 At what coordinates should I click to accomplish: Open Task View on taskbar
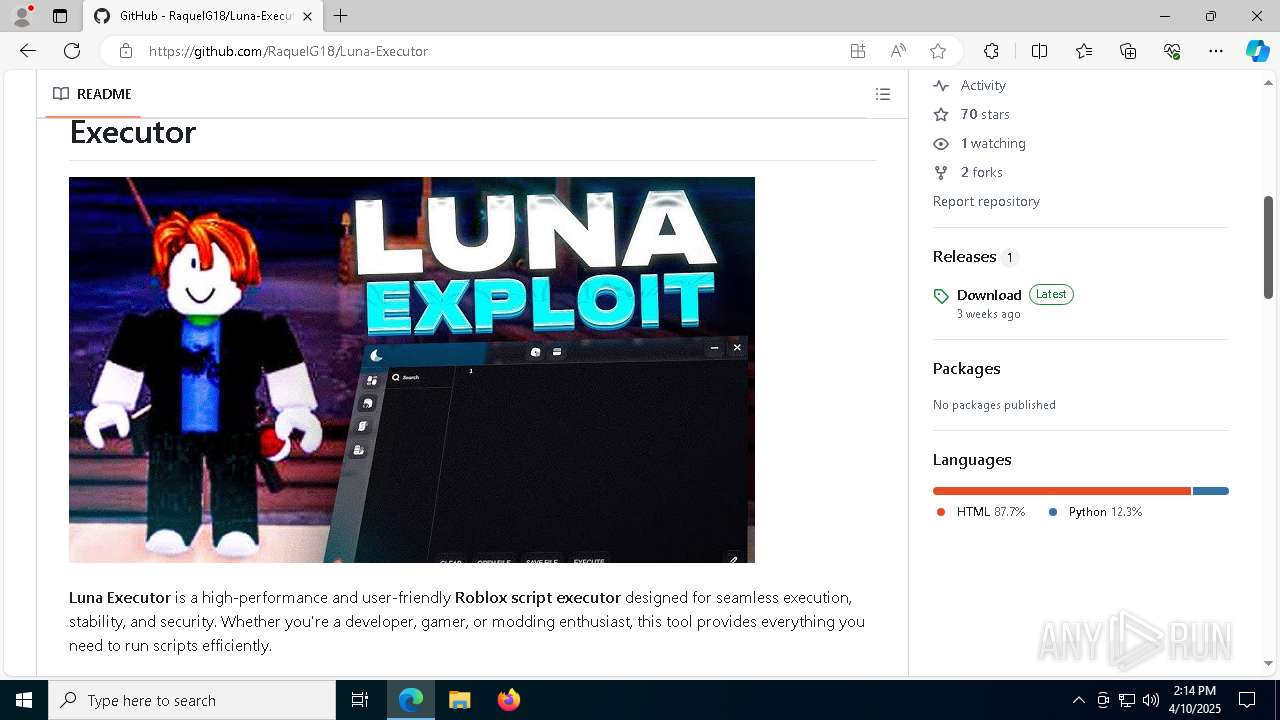[x=360, y=700]
